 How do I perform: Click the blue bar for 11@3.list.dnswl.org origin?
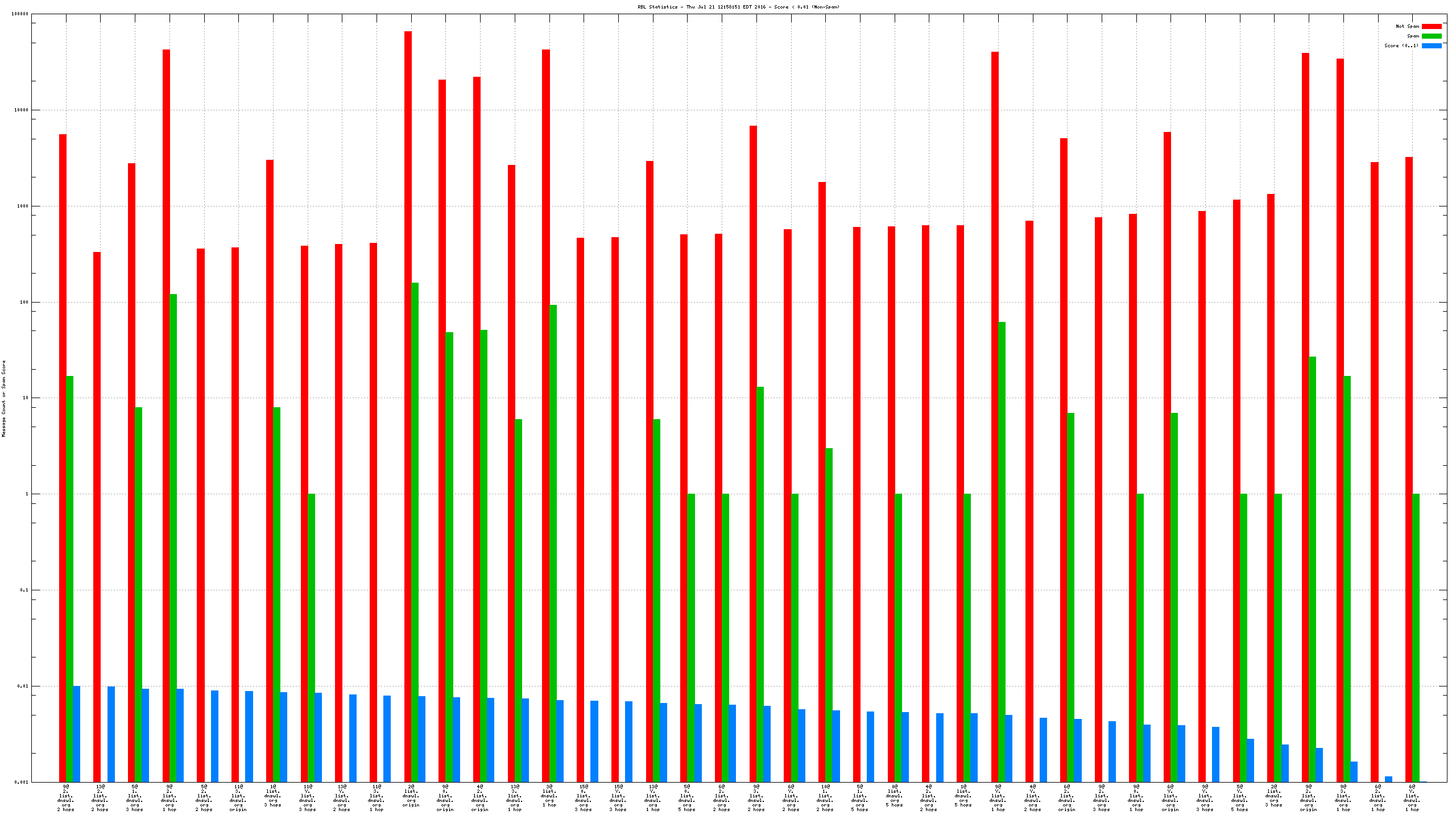[x=249, y=736]
